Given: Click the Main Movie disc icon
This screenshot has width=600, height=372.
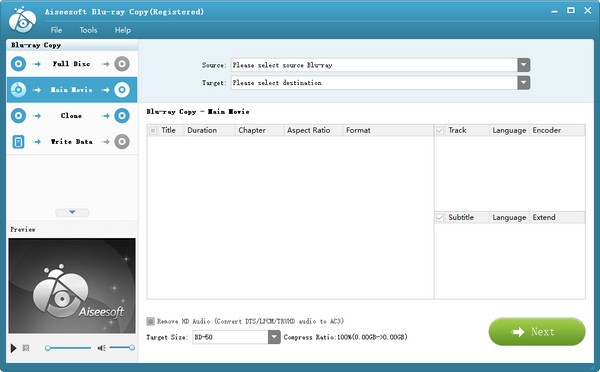Looking at the screenshot, I should [18, 90].
